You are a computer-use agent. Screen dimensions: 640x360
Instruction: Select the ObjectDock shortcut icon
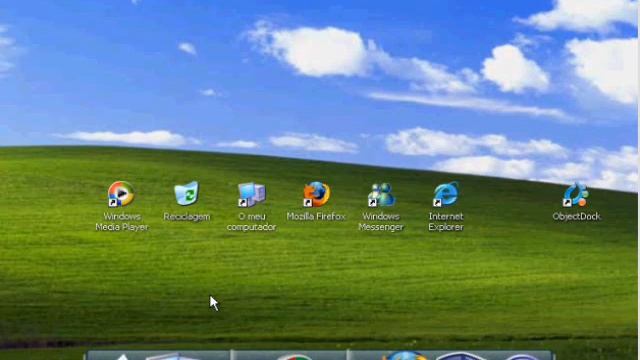[x=576, y=194]
